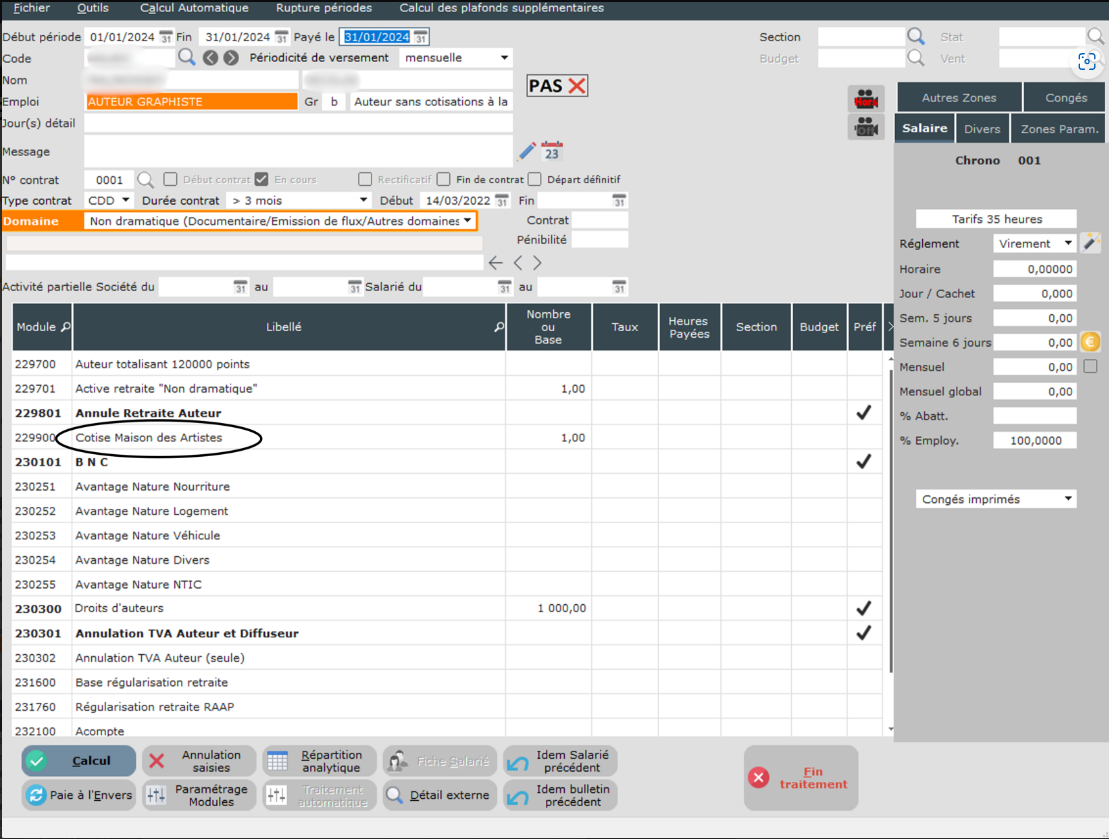Click the magnifier icon next to Code field
Image resolution: width=1109 pixels, height=839 pixels.
tap(186, 58)
